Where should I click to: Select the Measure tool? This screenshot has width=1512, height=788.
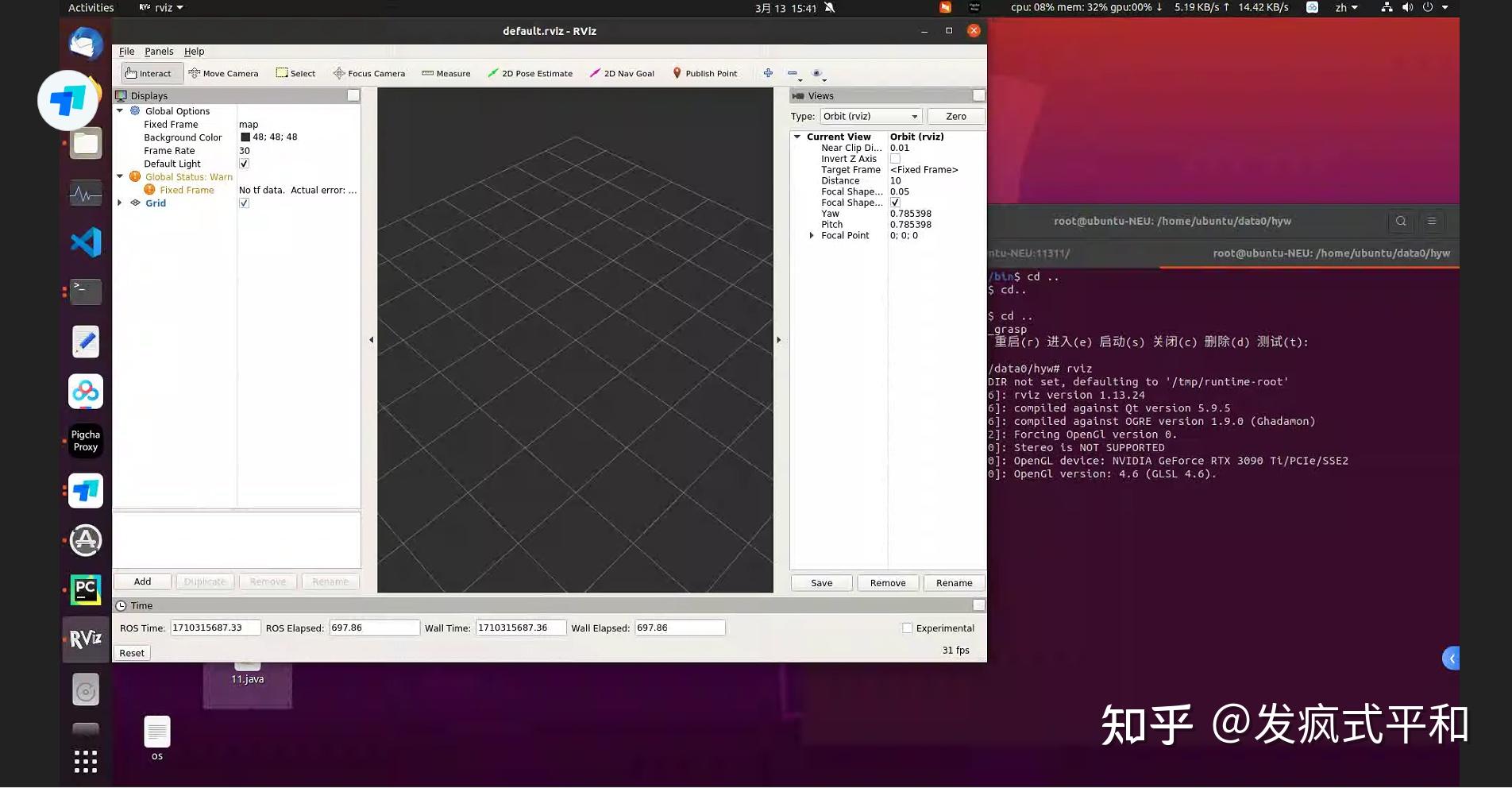point(445,73)
